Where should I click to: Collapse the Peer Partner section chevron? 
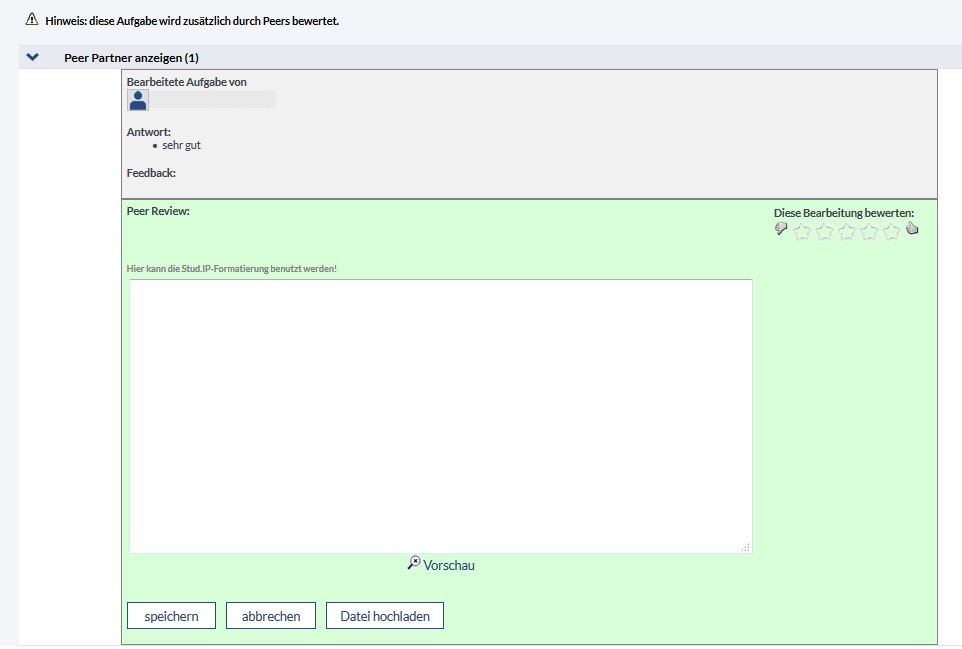[x=33, y=58]
